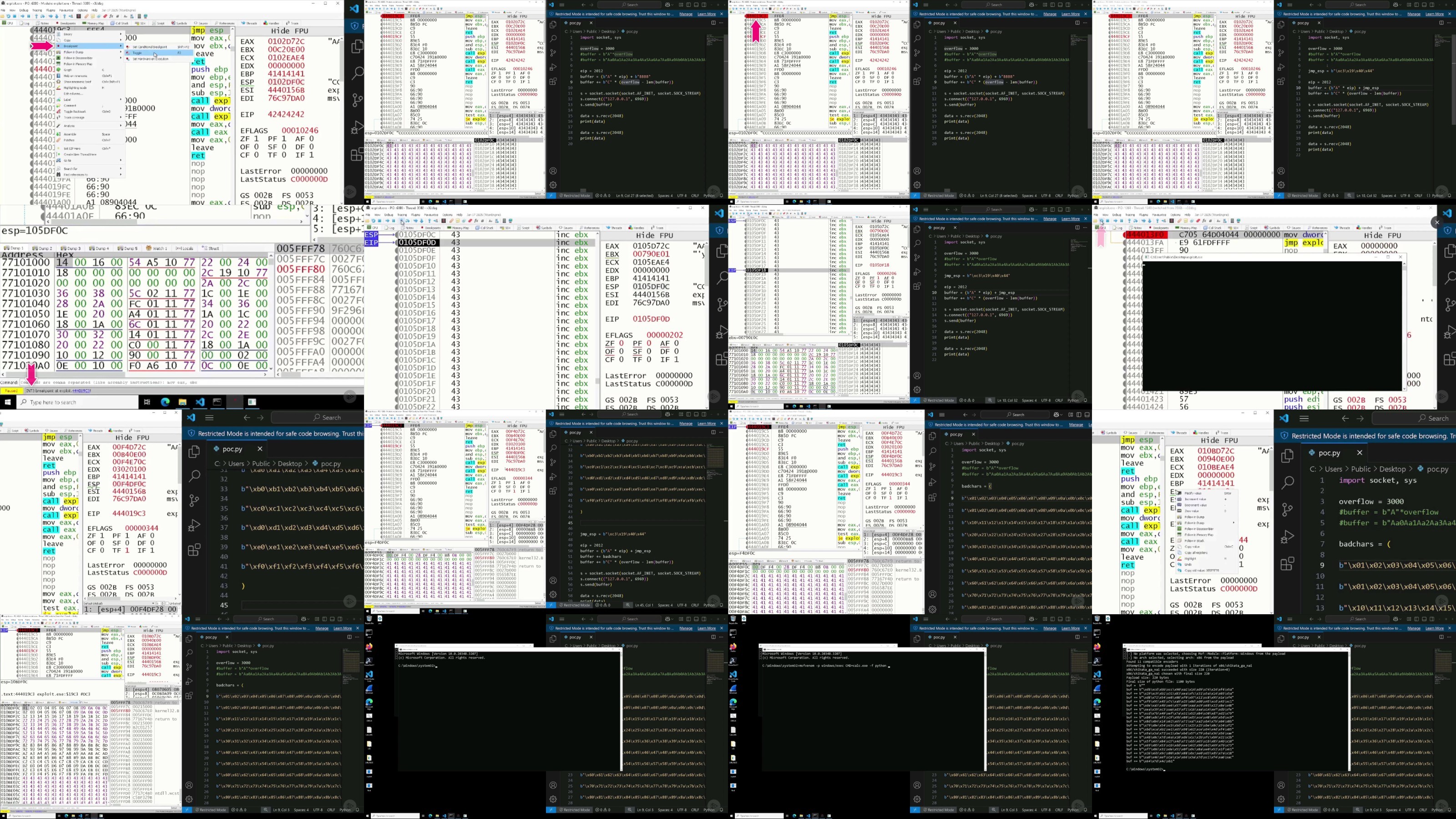Choose Toggle in the Breakpoint submenu

(159, 53)
